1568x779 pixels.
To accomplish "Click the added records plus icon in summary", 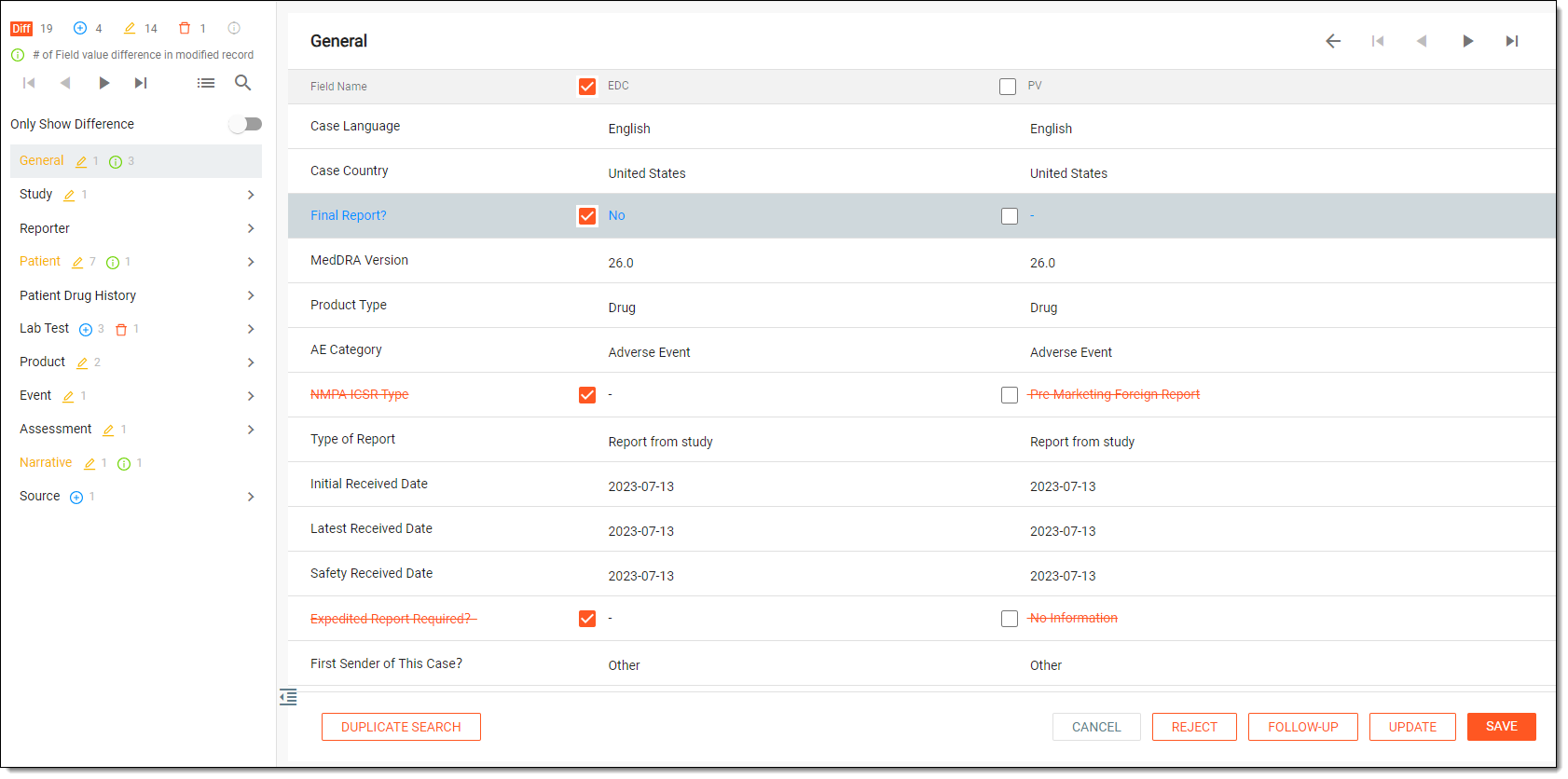I will click(80, 28).
